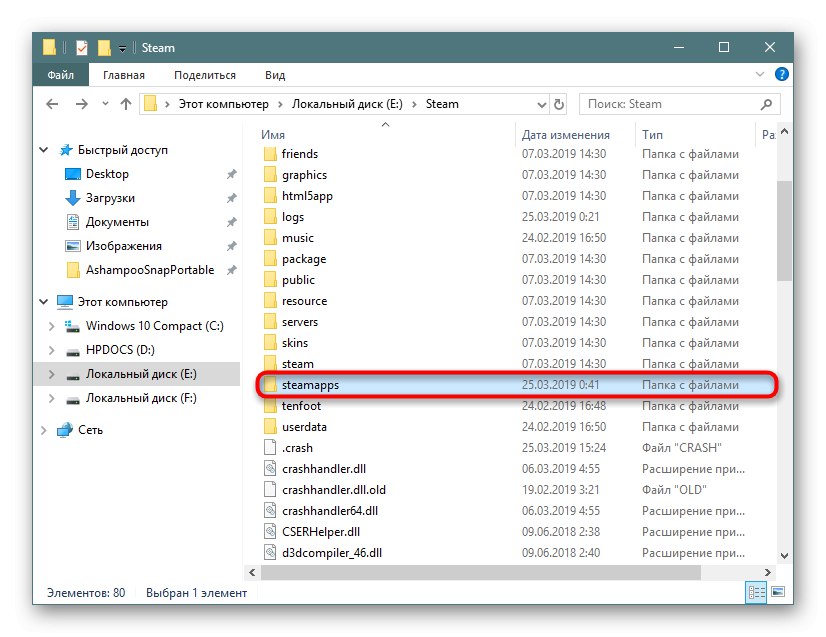The image size is (826, 637).
Task: Go up one folder level
Action: 125,104
